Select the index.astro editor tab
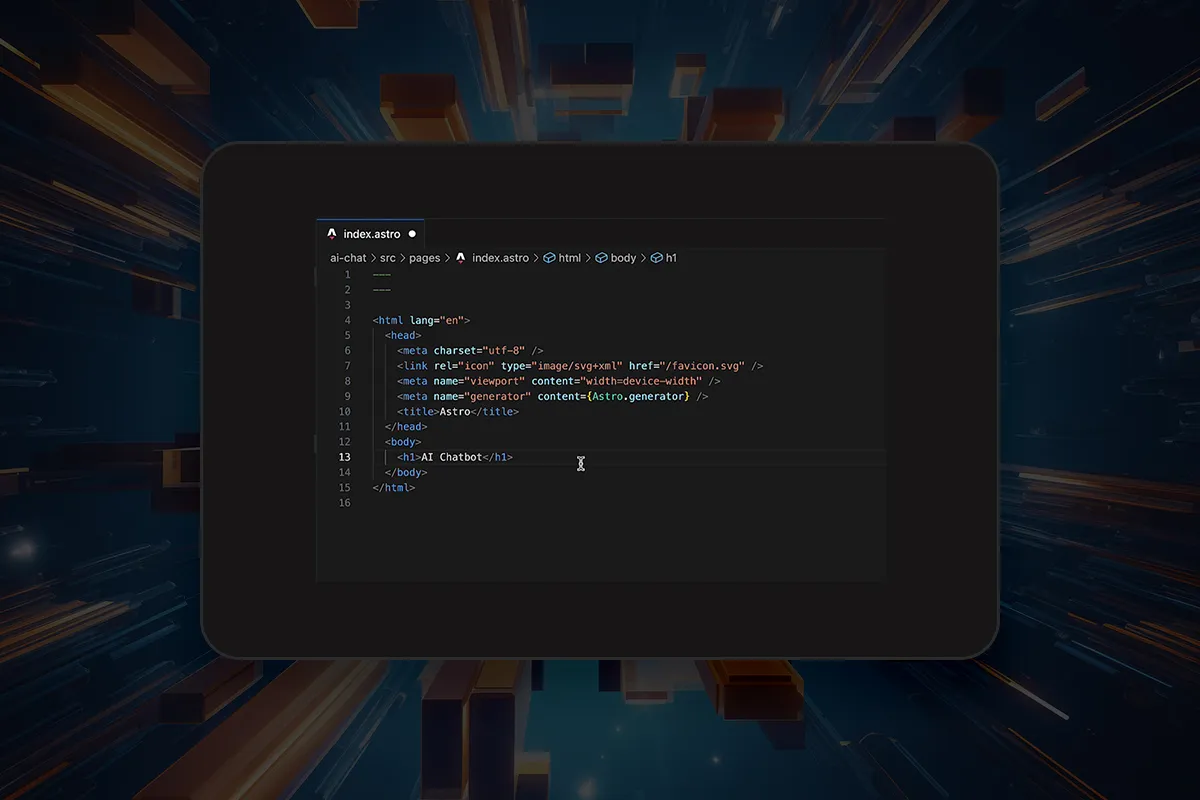 point(370,234)
